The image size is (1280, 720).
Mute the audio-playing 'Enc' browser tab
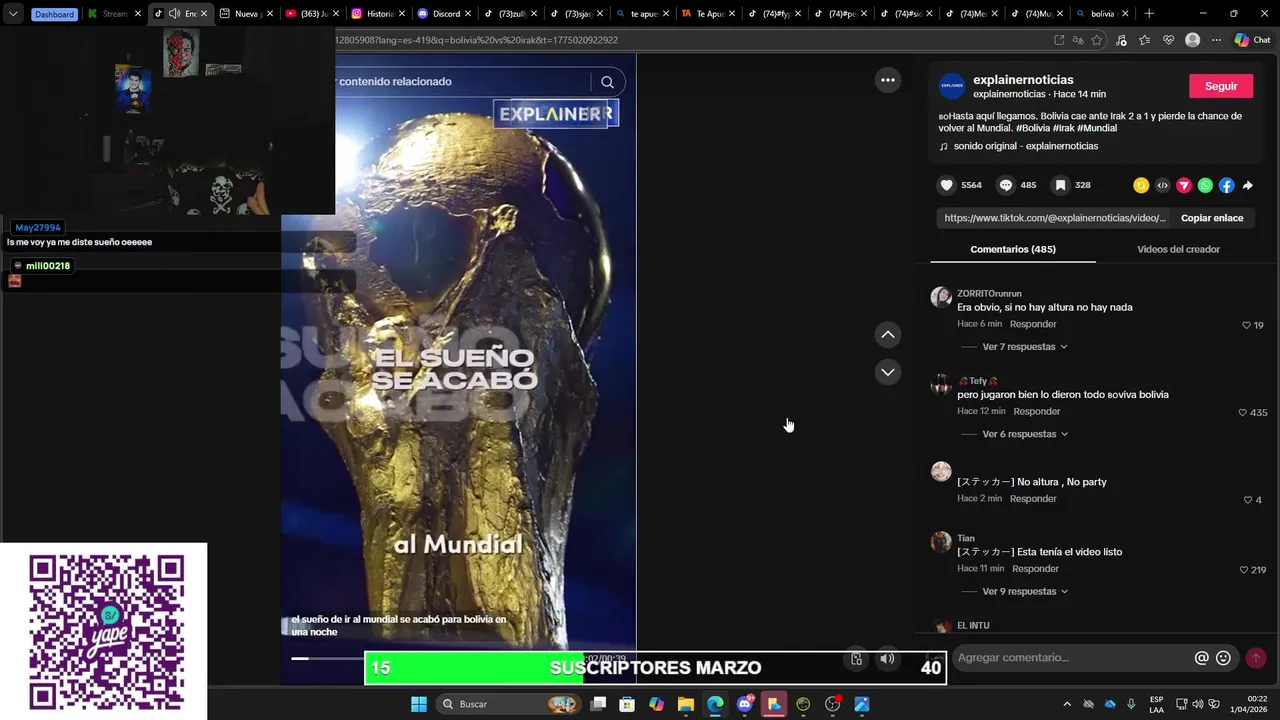click(174, 14)
